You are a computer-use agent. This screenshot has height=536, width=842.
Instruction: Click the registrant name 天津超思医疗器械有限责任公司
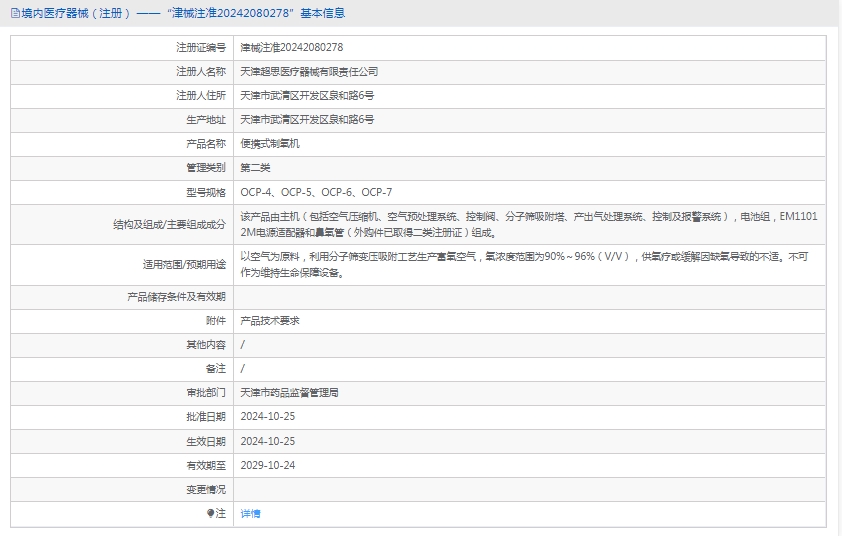[309, 71]
